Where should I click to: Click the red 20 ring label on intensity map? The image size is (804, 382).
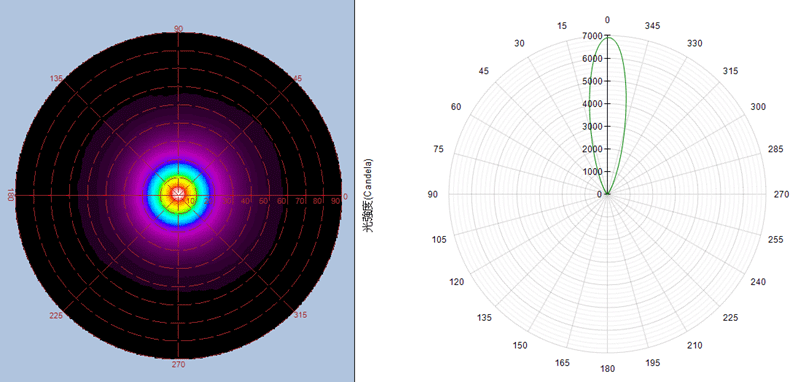(x=208, y=201)
